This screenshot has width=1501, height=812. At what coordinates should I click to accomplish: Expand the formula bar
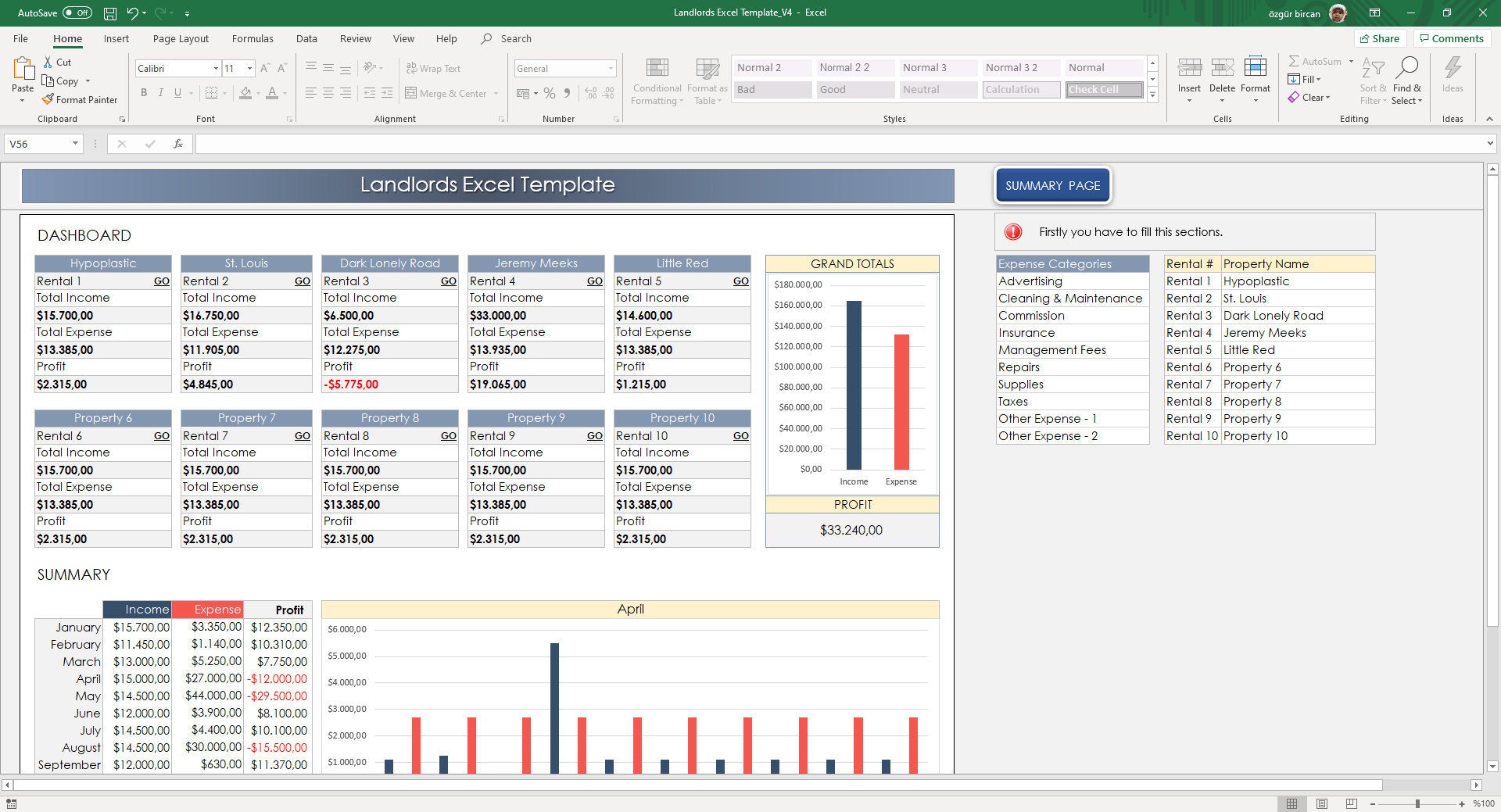tap(1490, 144)
